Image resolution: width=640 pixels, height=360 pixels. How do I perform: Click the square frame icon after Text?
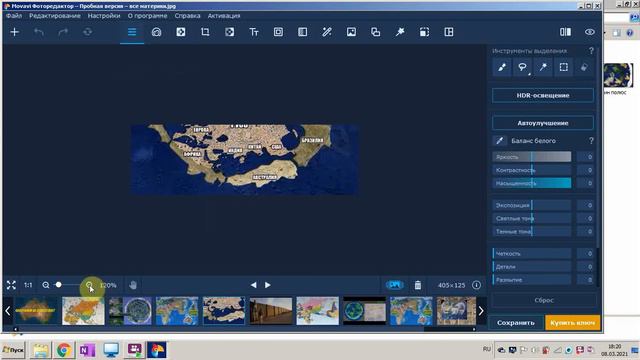coord(278,32)
